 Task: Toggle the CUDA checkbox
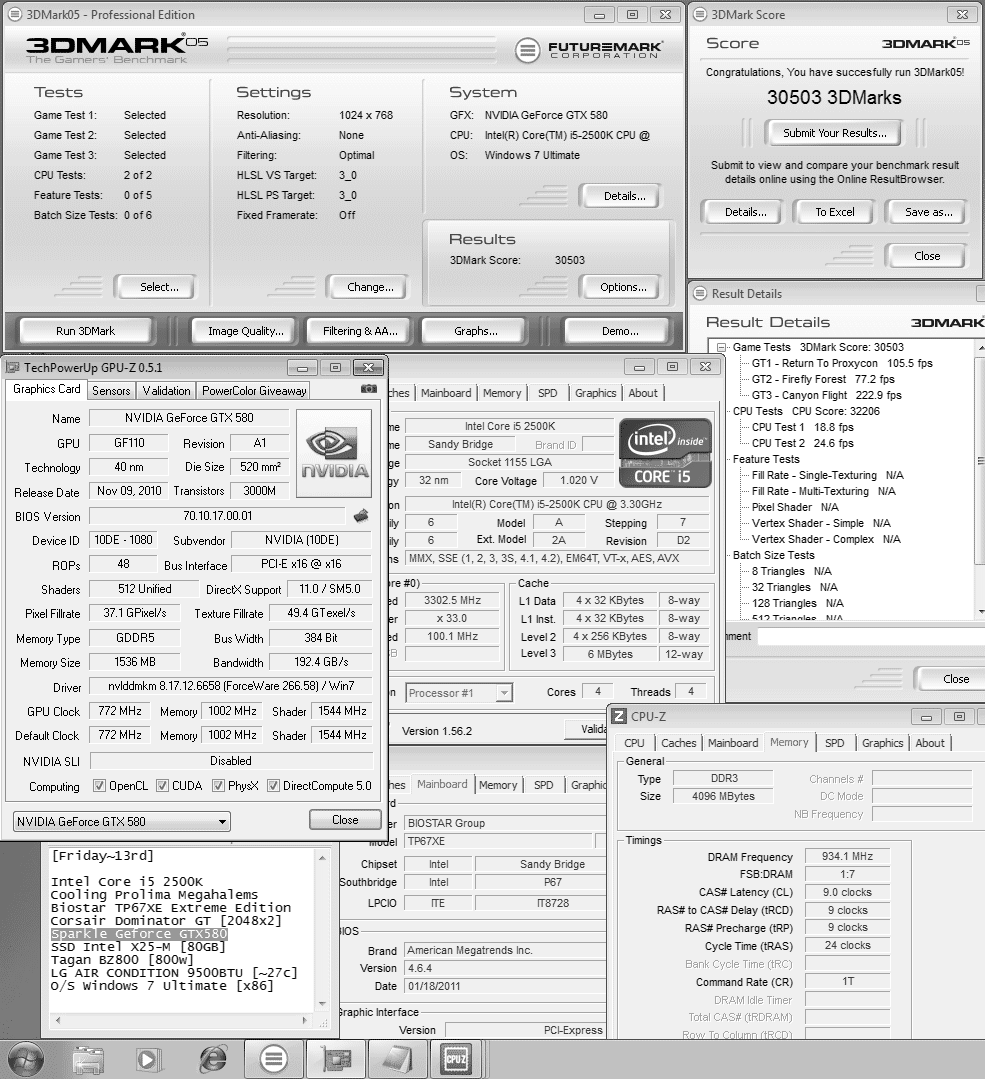pos(162,785)
